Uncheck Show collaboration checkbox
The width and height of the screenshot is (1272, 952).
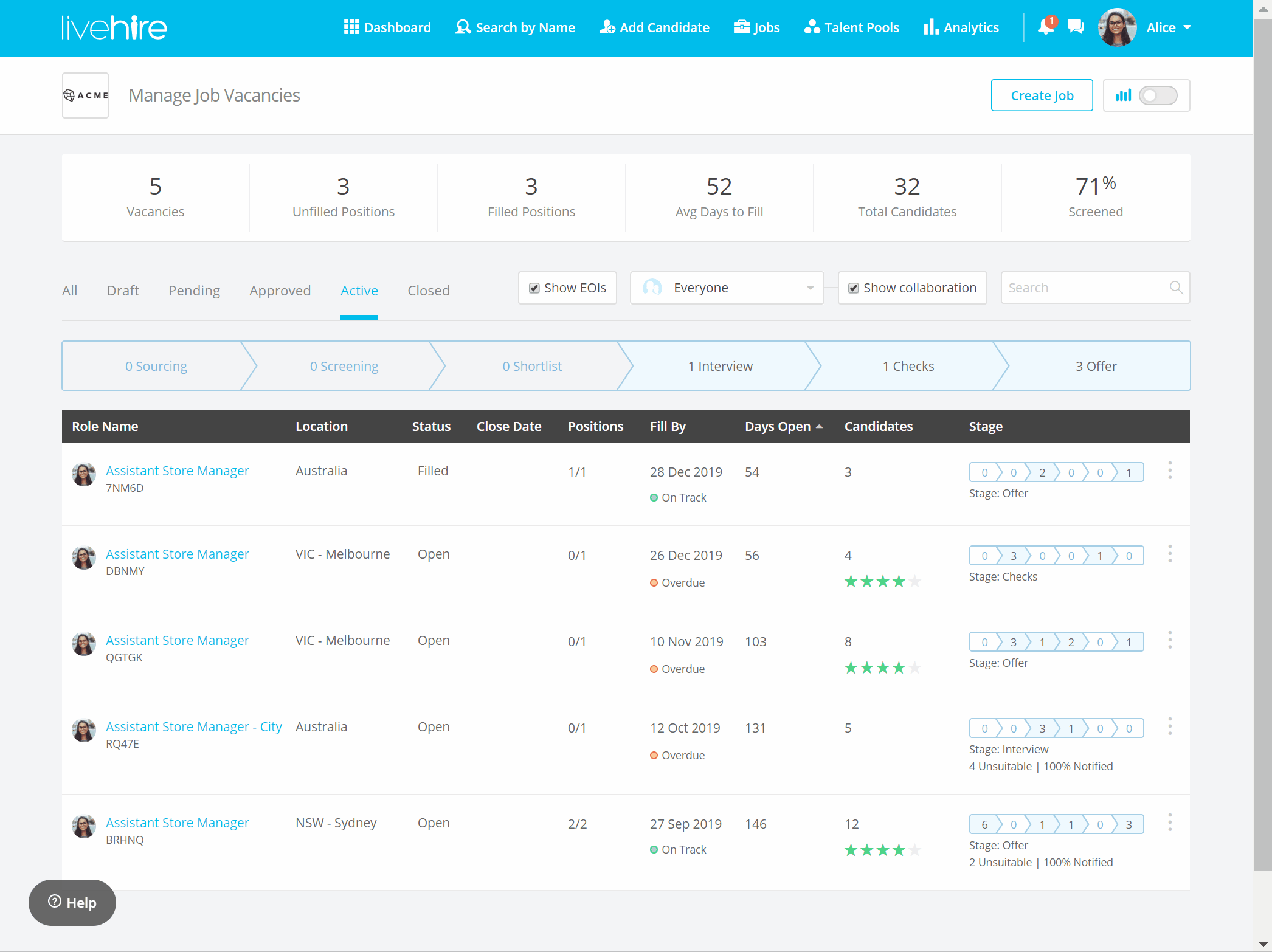pyautogui.click(x=854, y=288)
